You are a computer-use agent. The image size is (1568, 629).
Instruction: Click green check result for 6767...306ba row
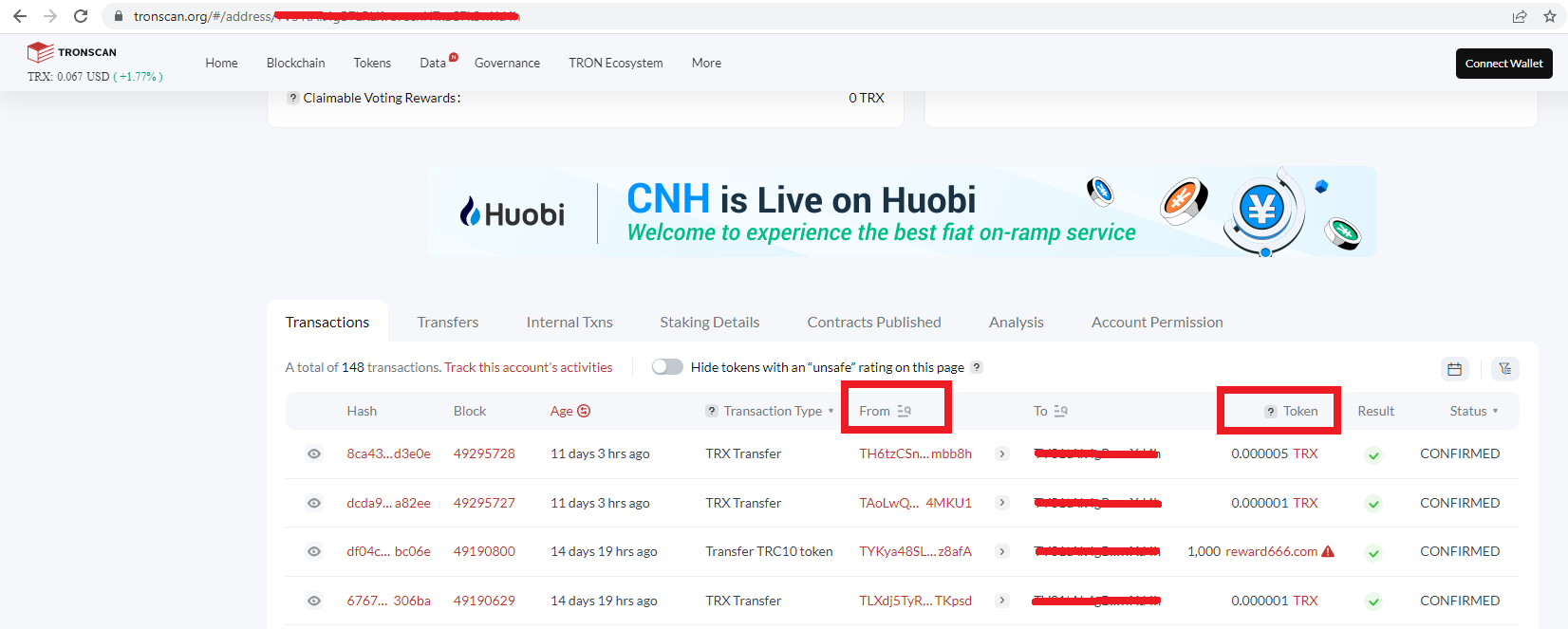click(1373, 601)
